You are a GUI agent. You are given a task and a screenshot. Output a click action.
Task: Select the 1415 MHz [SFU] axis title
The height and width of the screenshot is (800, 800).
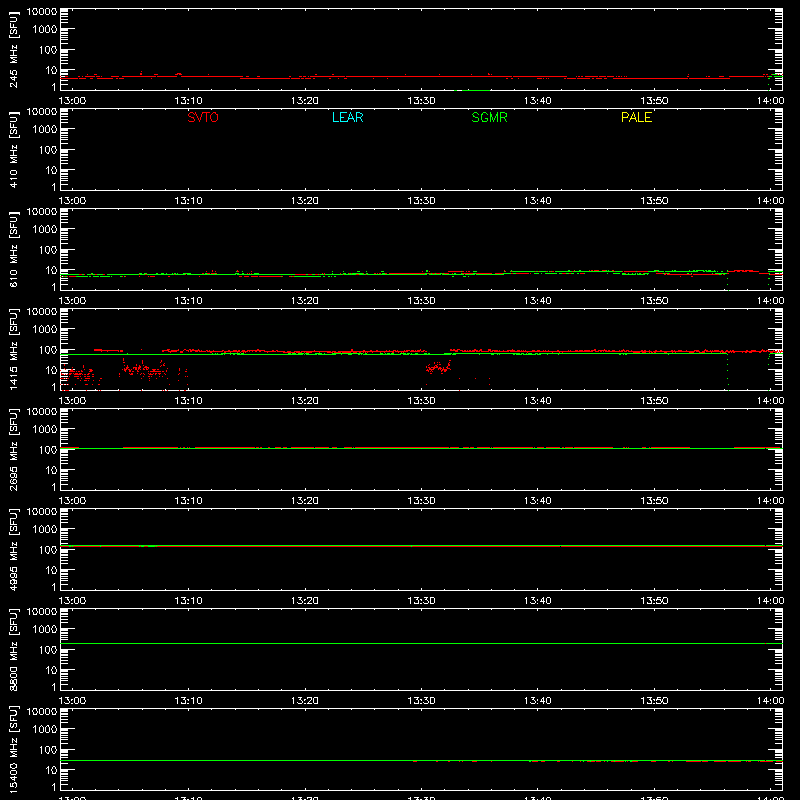[13, 349]
